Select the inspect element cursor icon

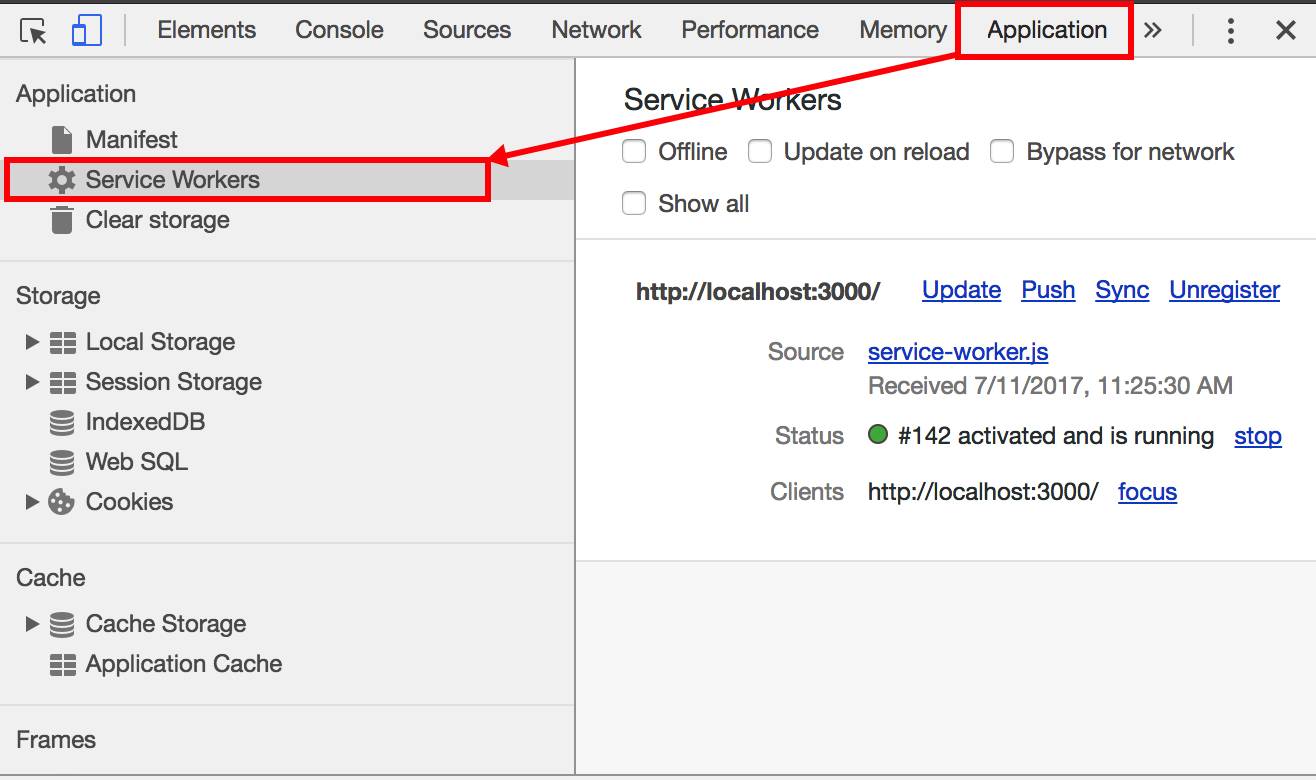click(x=34, y=31)
